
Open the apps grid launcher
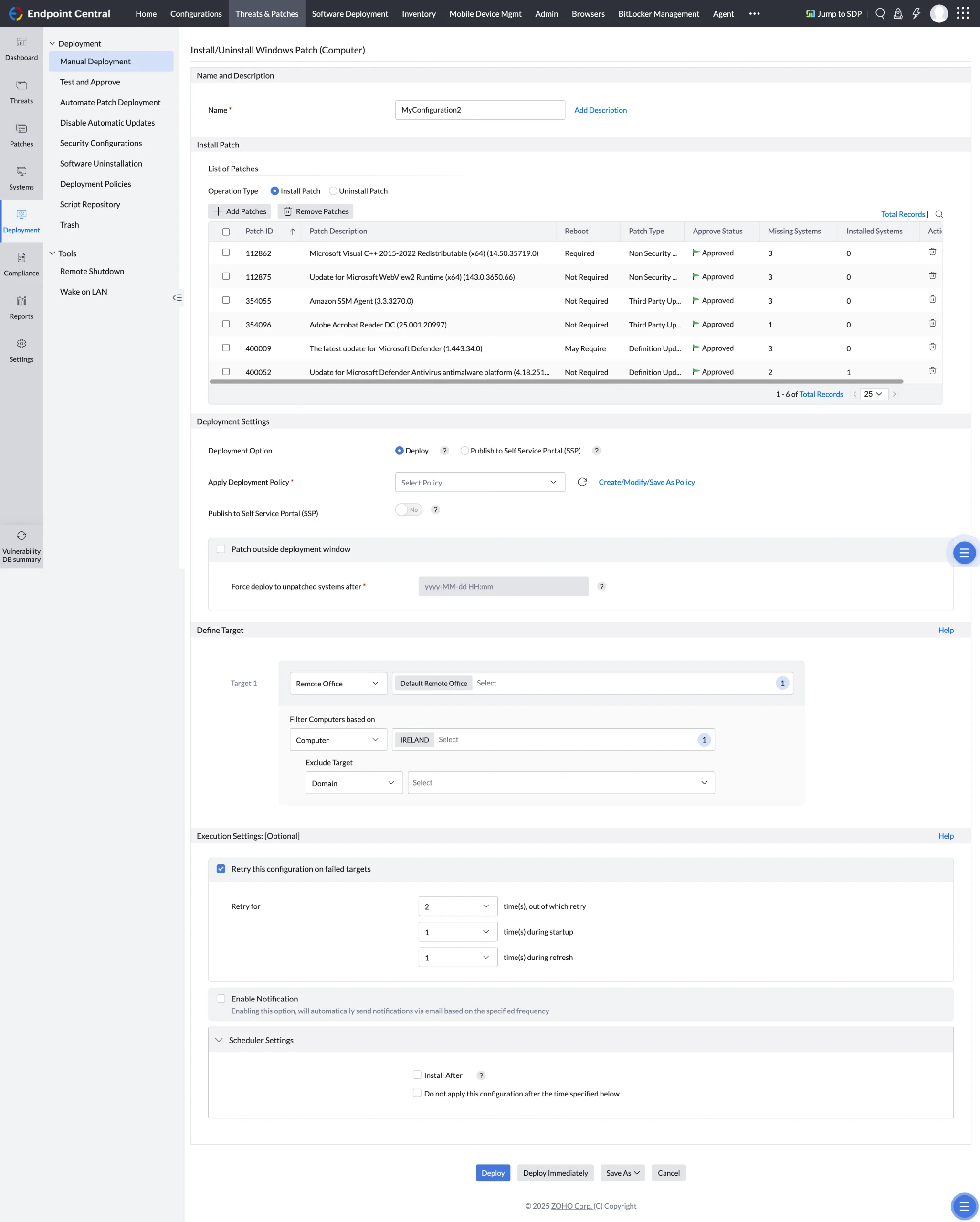(x=962, y=13)
